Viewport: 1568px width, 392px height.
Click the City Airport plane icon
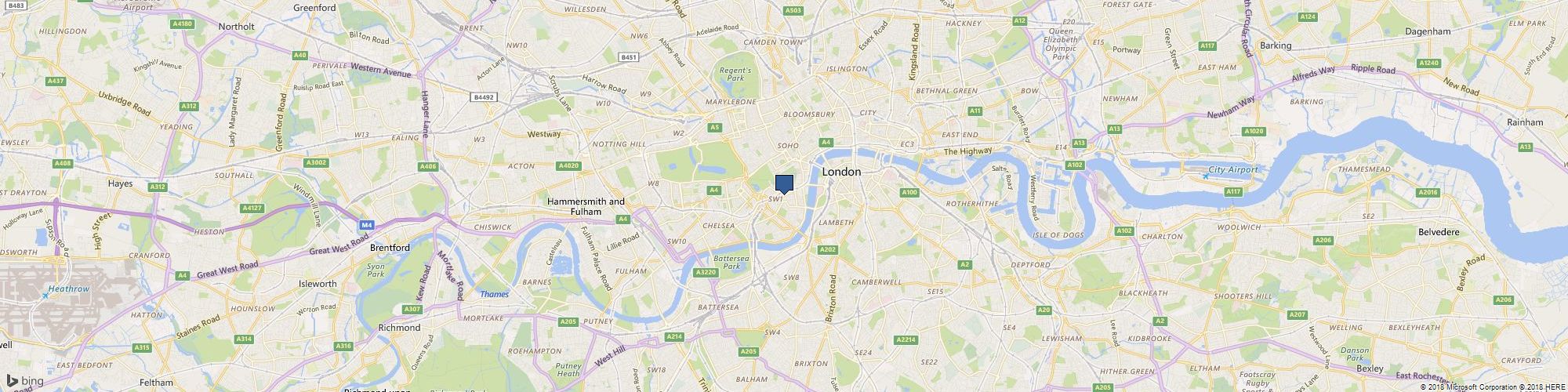pos(1204,176)
